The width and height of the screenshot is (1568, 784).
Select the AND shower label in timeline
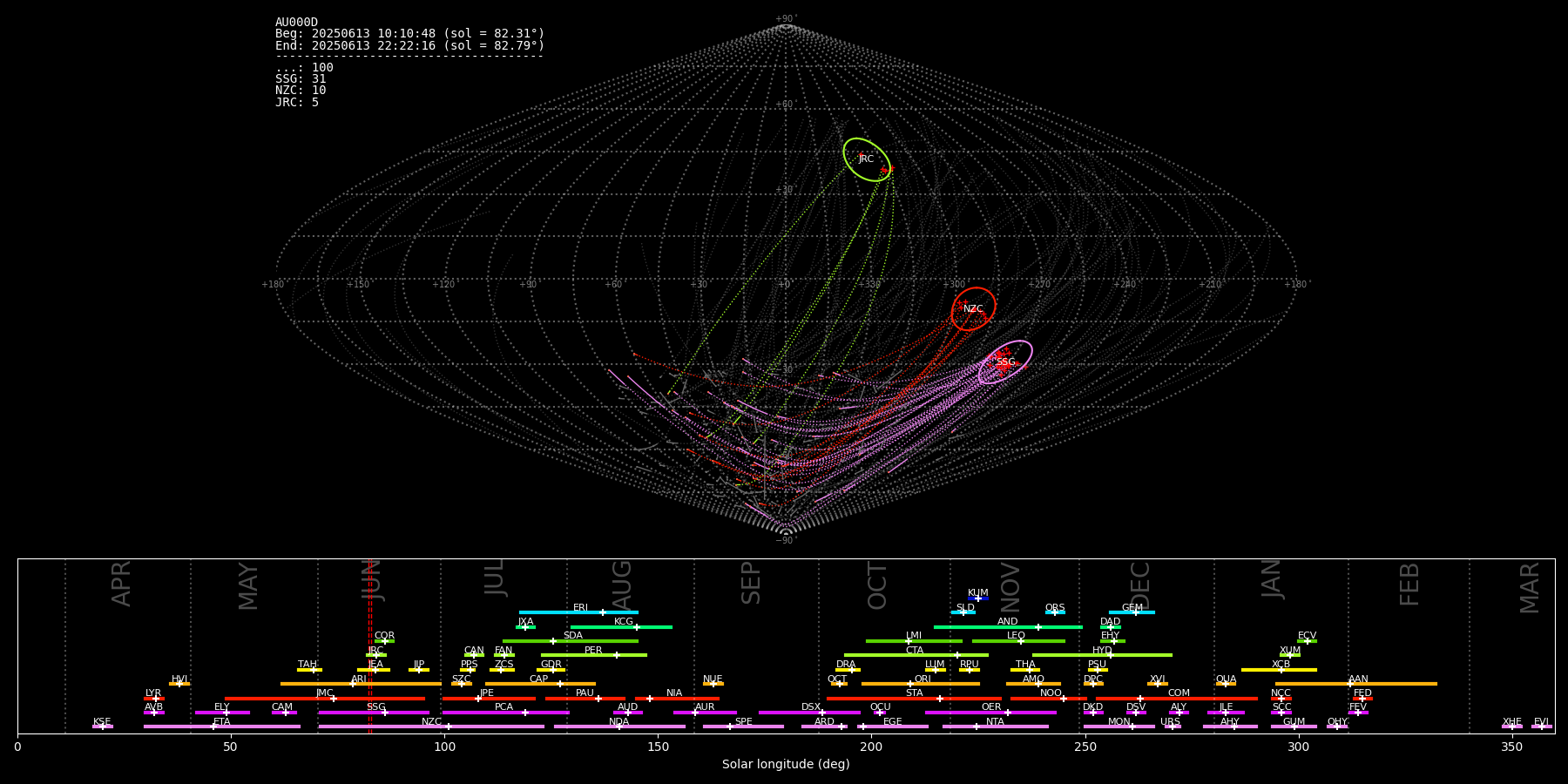1008,622
